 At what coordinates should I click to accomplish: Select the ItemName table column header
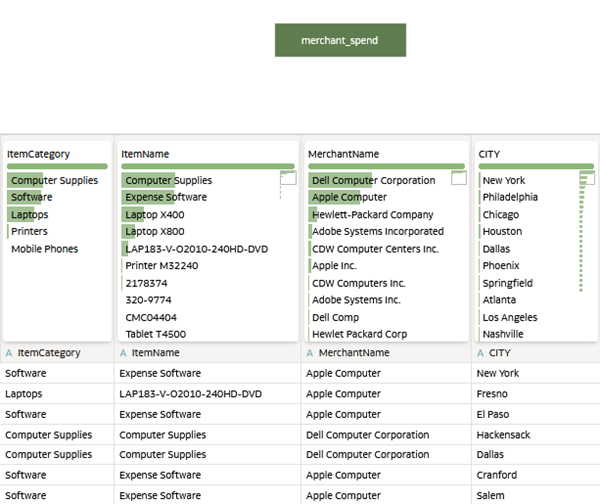pos(208,353)
